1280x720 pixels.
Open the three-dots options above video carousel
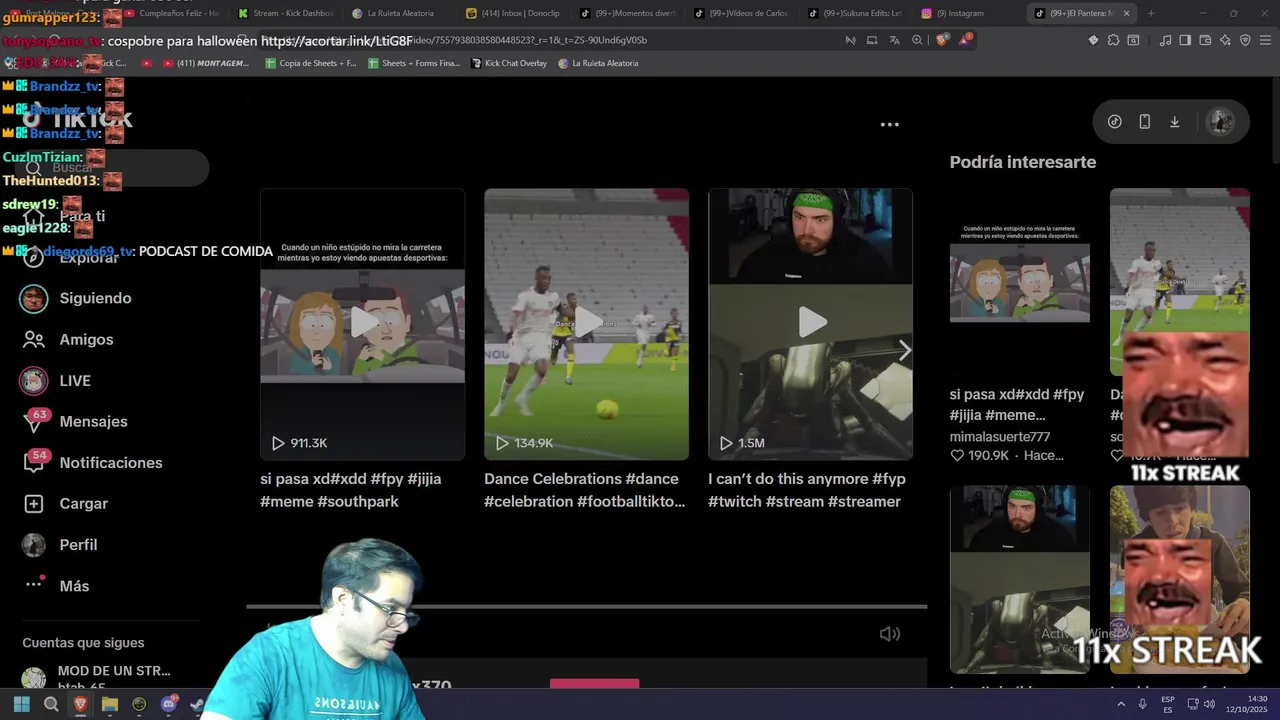coord(889,124)
